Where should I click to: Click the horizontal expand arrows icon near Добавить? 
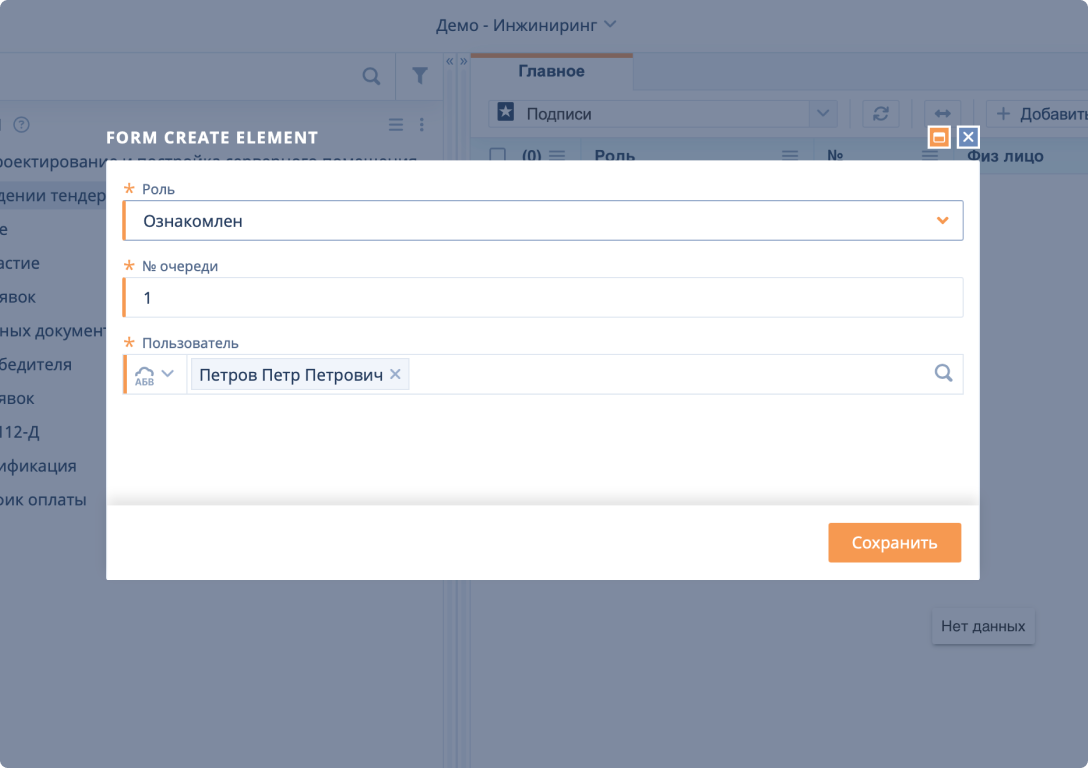(941, 113)
